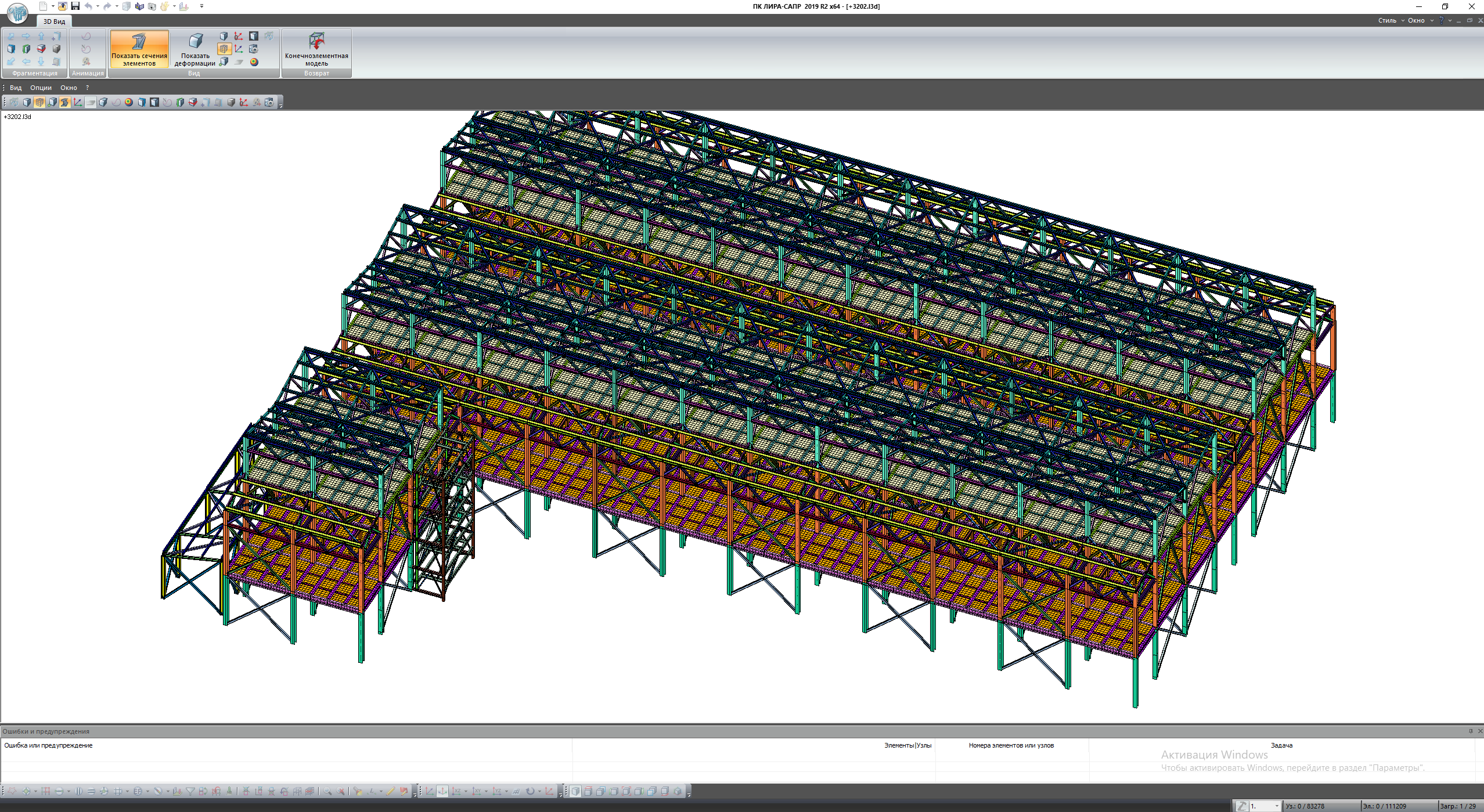Click Конечноэлементная модель return button
Screen dimensions: 1484x812
click(x=316, y=49)
